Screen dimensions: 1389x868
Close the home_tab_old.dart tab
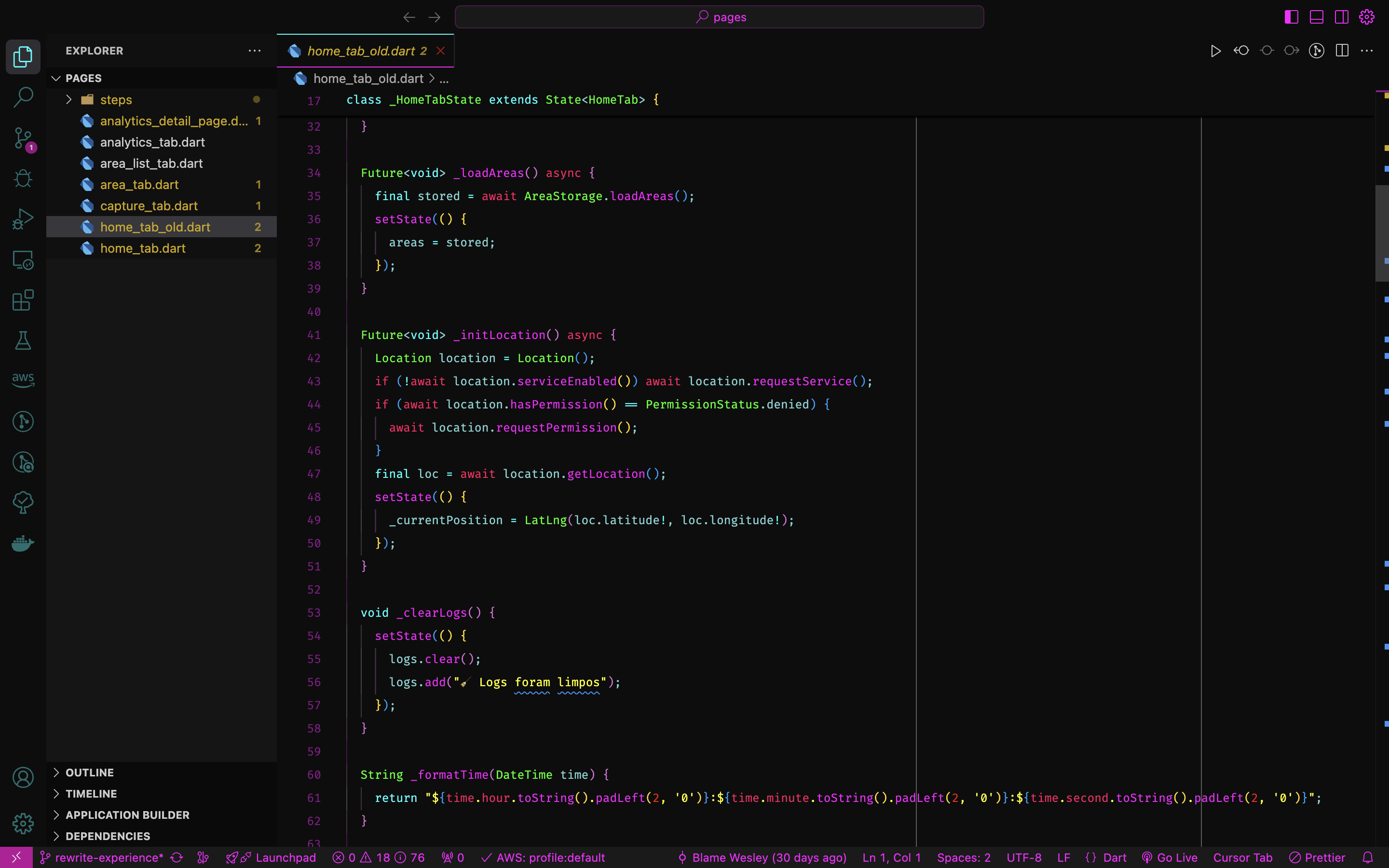pos(441,51)
